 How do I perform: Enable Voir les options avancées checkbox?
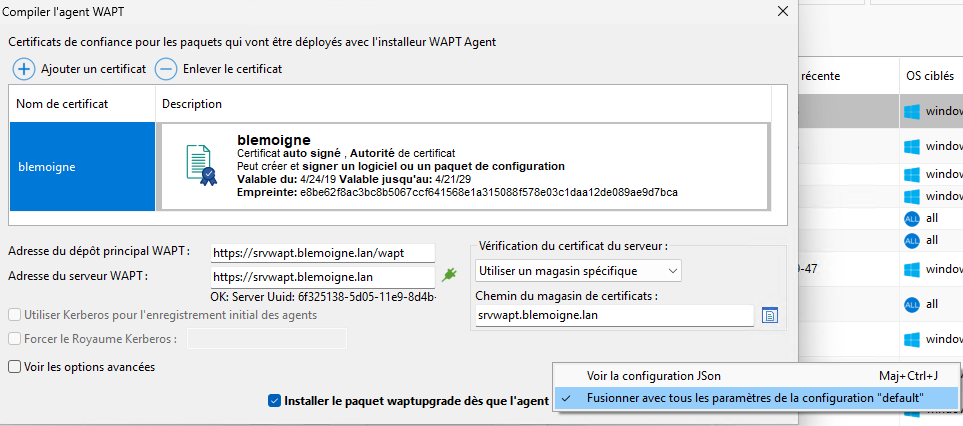pyautogui.click(x=14, y=367)
